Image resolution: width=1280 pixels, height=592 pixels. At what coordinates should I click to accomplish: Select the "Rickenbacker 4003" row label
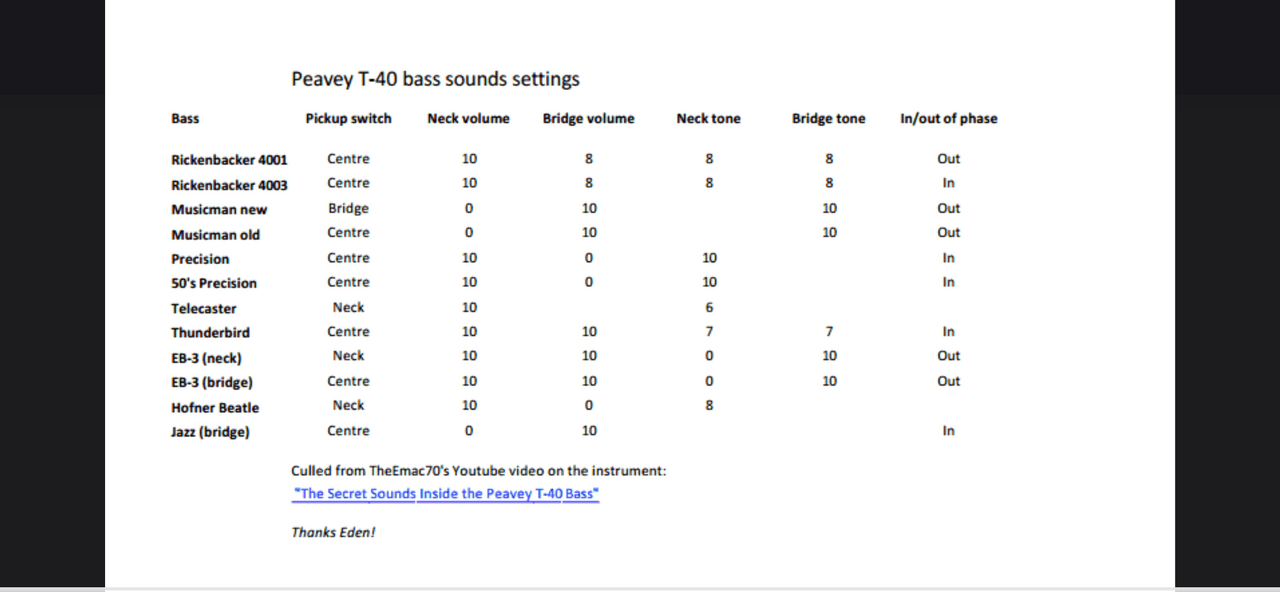pos(229,185)
